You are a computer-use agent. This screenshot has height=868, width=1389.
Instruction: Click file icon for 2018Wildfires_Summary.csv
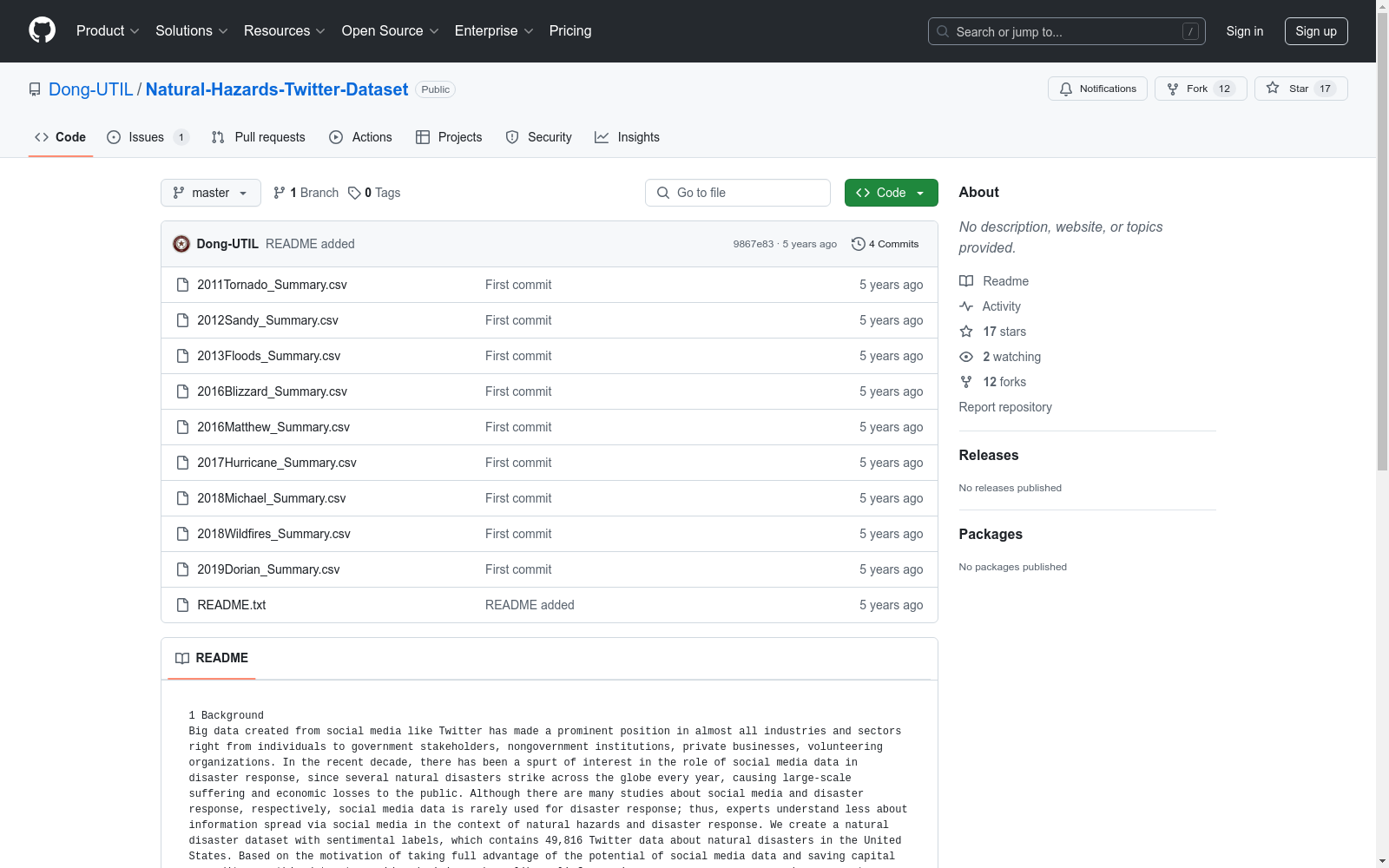tap(182, 534)
